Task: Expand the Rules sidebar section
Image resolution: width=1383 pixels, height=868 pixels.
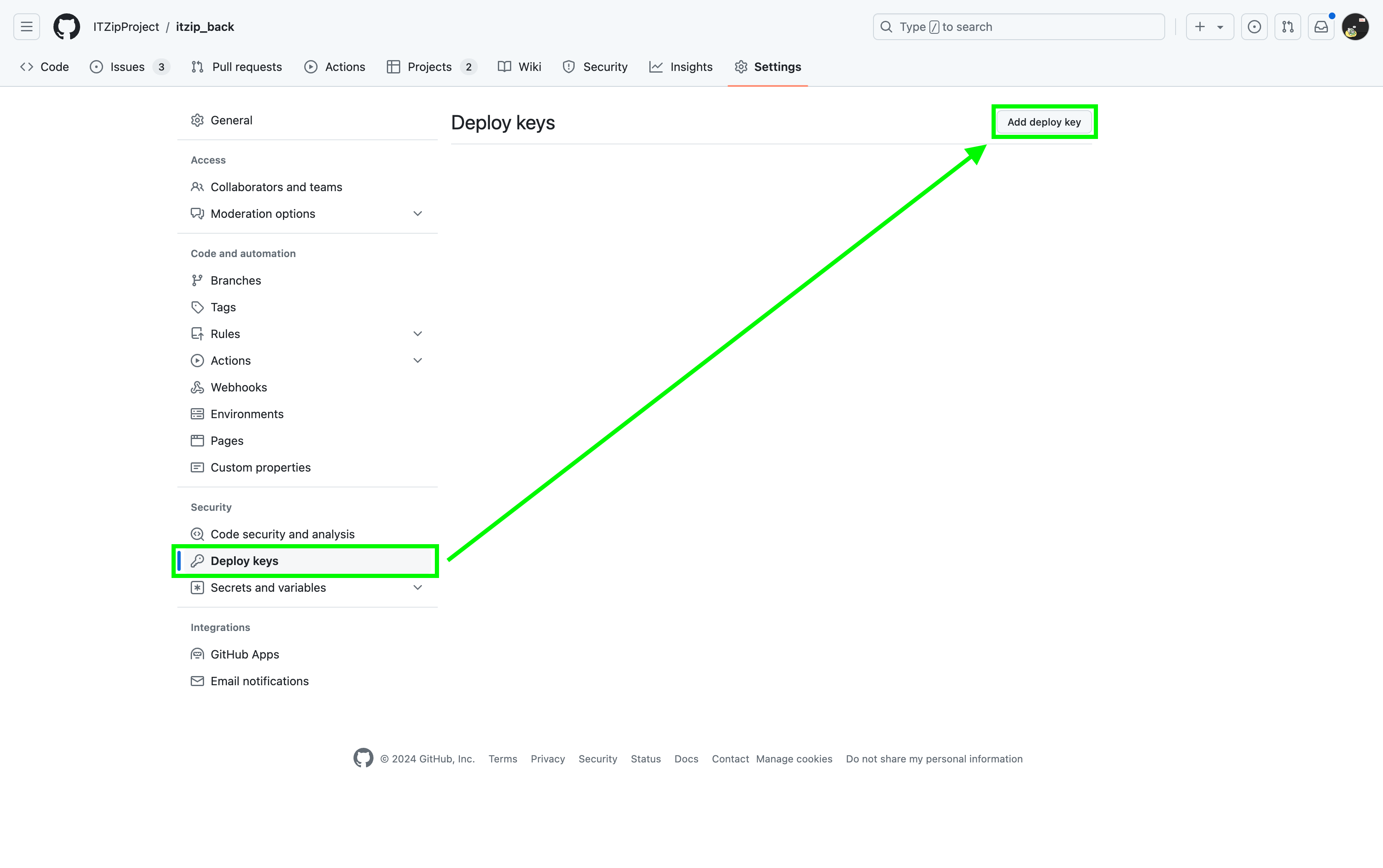Action: pos(417,334)
